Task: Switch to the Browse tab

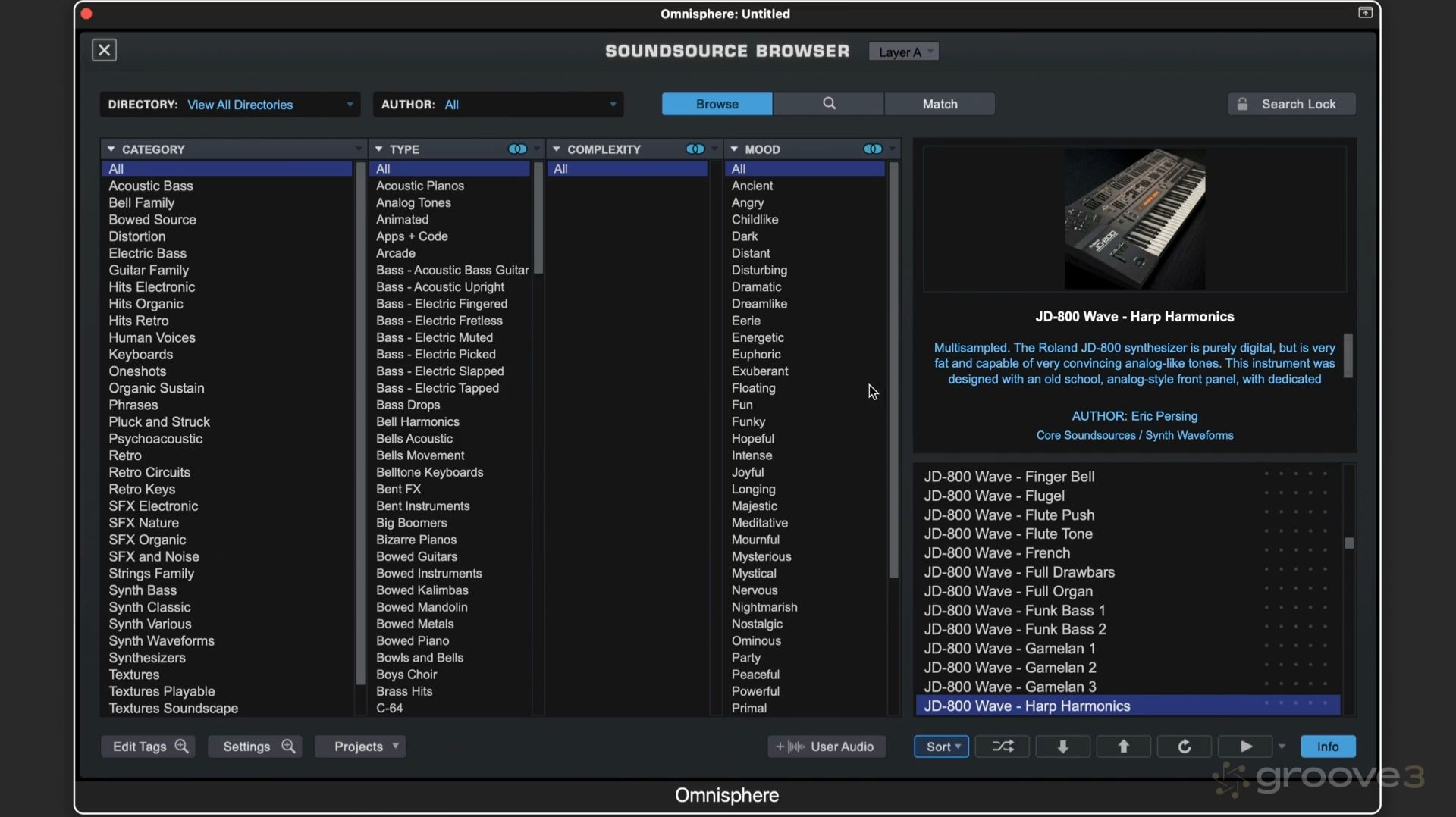Action: click(x=717, y=104)
